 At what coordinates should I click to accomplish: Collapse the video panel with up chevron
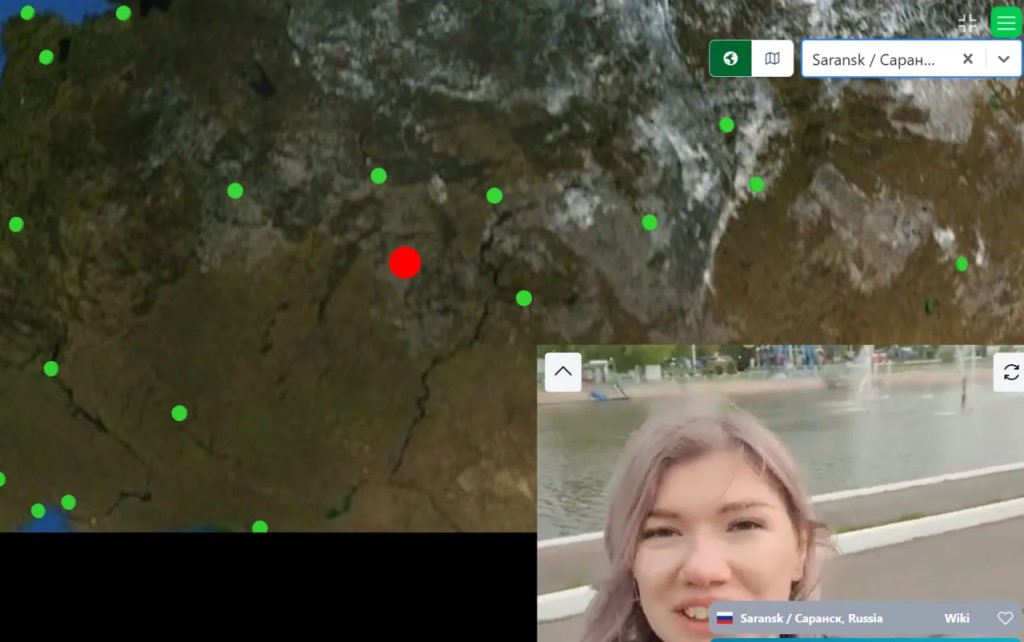tap(563, 372)
